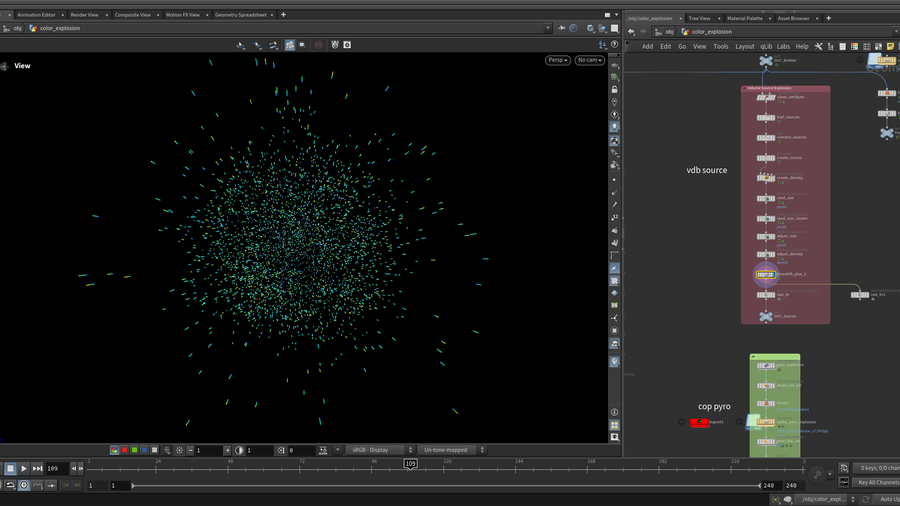
Task: Open the Layout menu in network editor
Action: (x=745, y=46)
